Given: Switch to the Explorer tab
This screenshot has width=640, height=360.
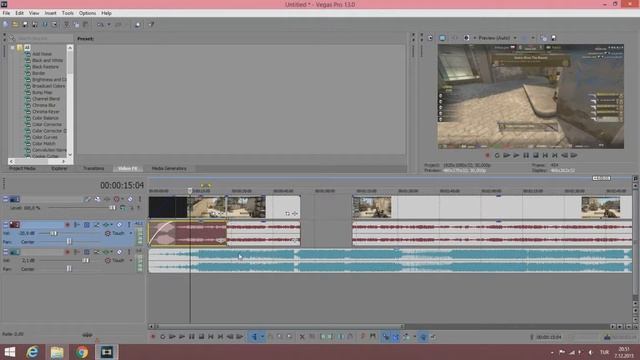Looking at the screenshot, I should [60, 168].
